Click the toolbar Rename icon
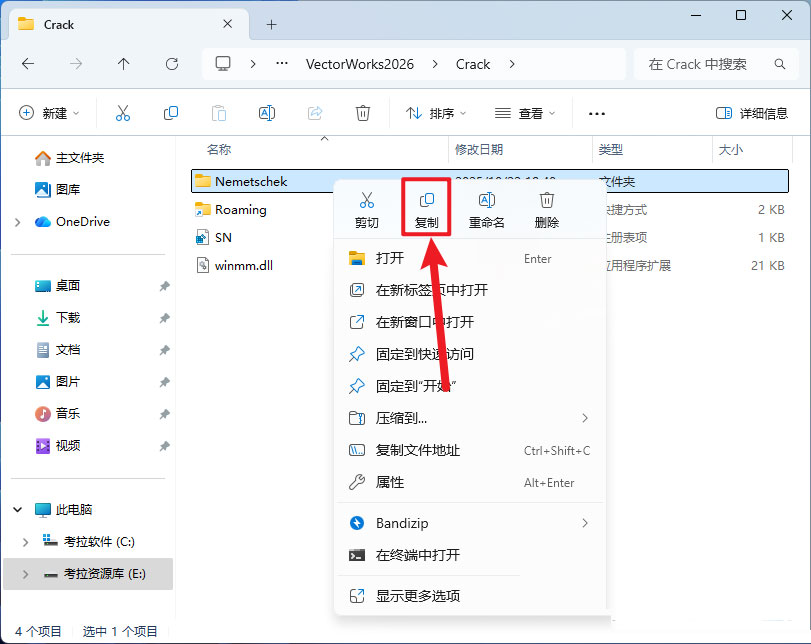This screenshot has width=811, height=644. pos(267,113)
